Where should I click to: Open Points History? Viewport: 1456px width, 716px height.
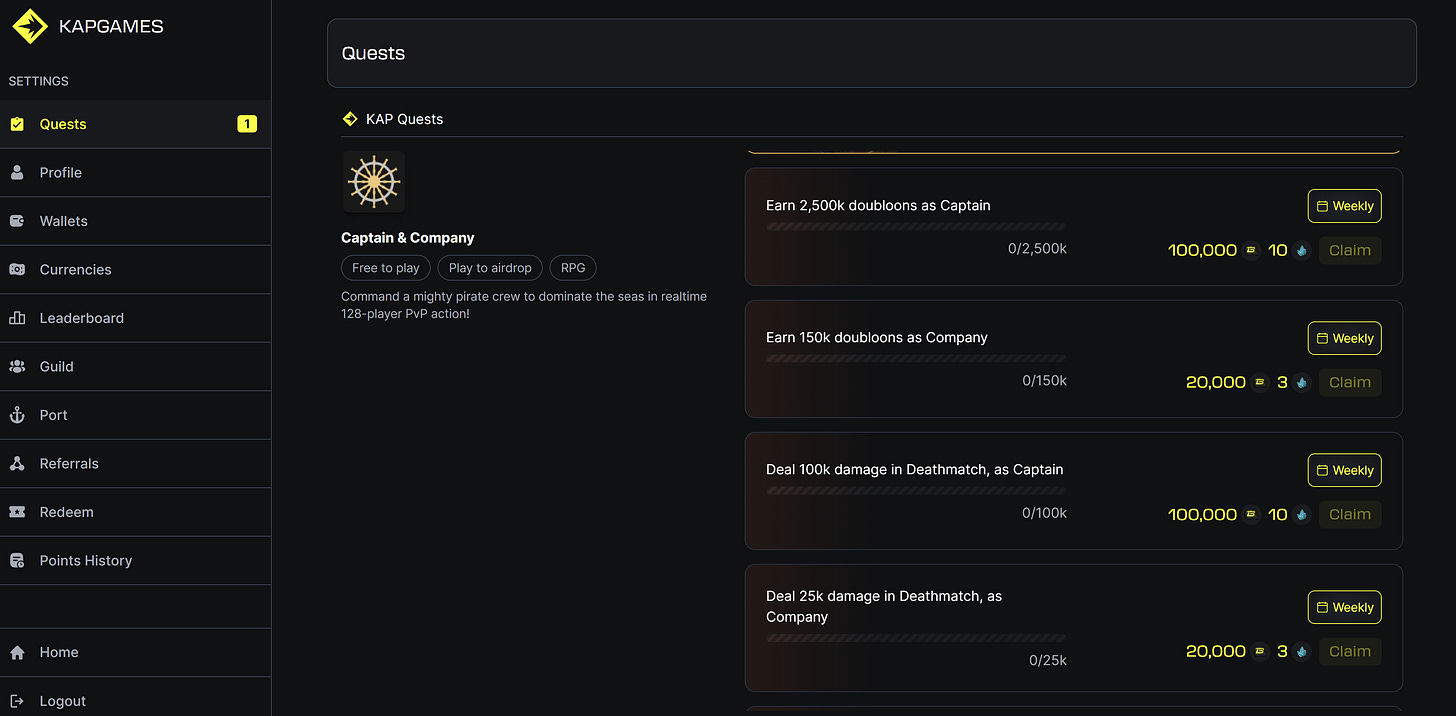[x=135, y=560]
